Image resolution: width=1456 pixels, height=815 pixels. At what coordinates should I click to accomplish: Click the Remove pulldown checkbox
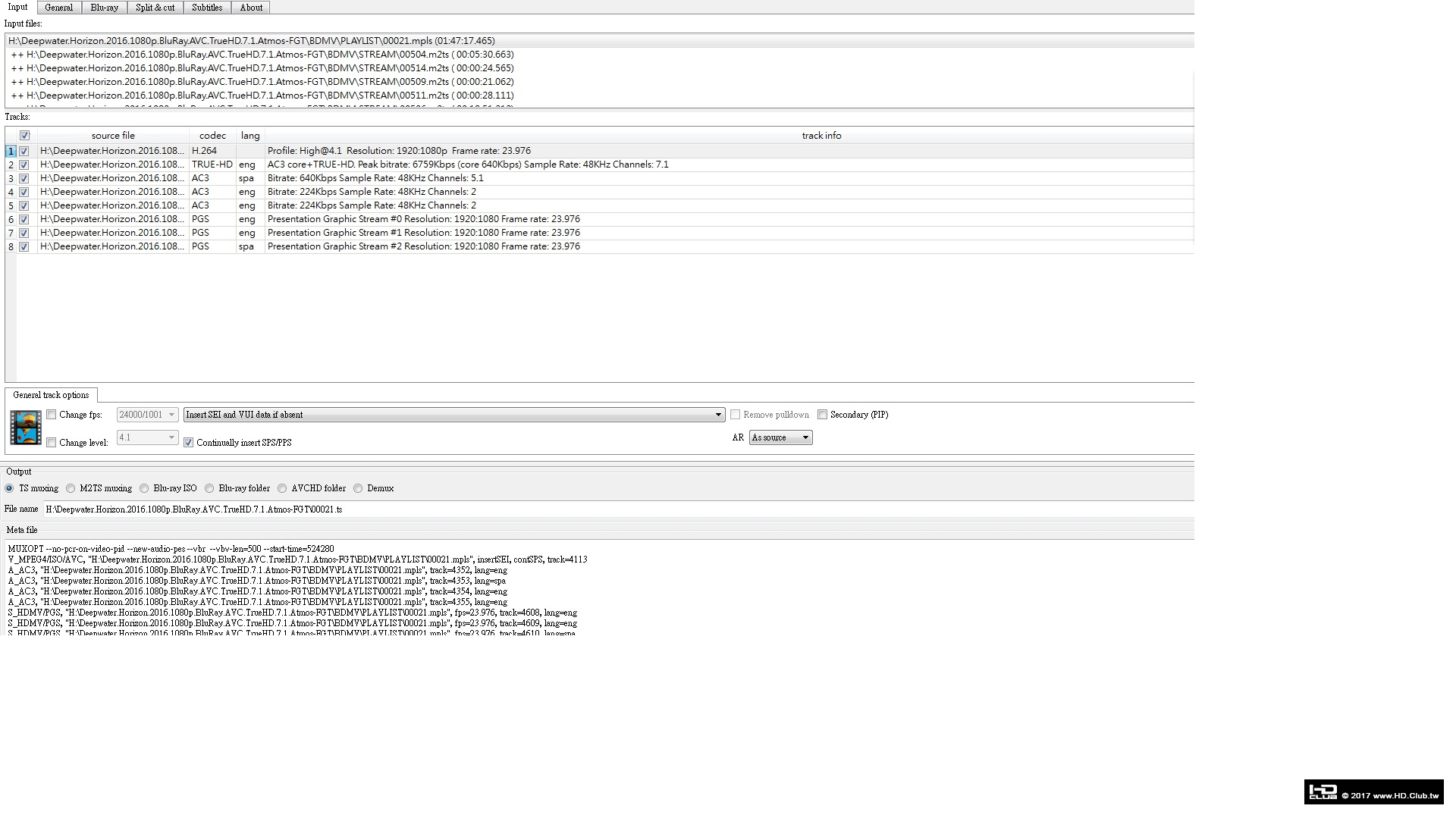736,415
